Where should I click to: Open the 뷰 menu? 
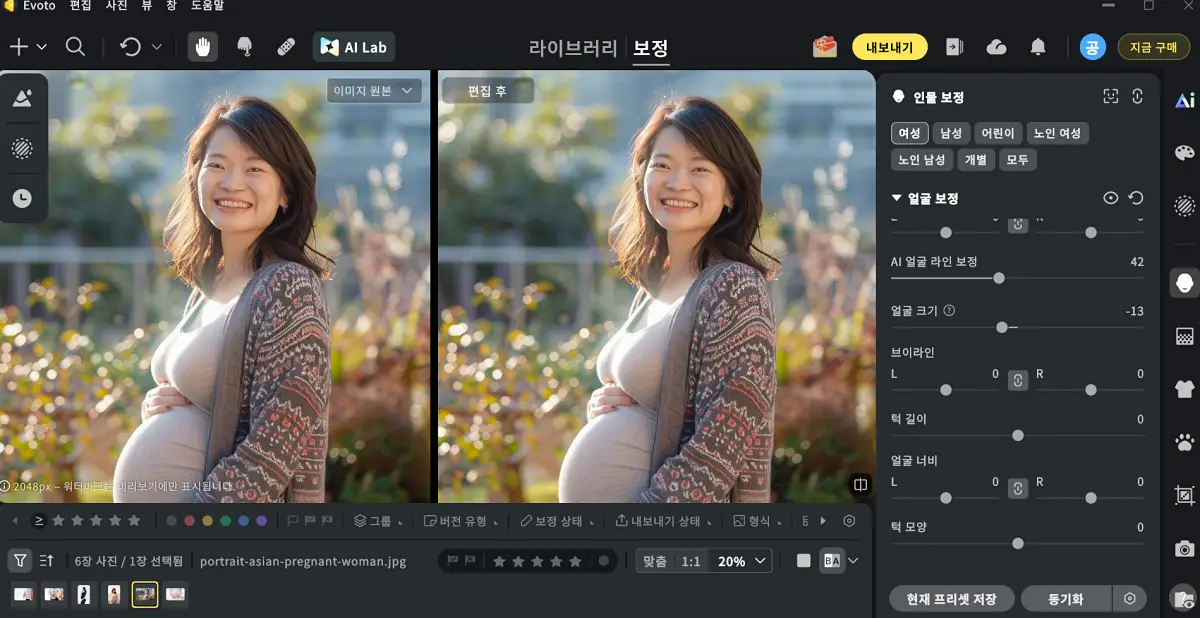[146, 6]
